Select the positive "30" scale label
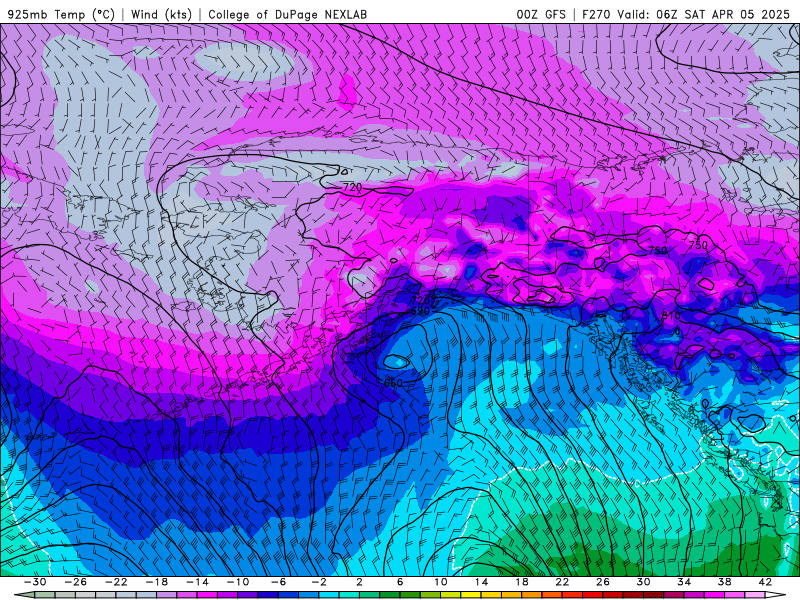800x600 pixels. click(643, 582)
